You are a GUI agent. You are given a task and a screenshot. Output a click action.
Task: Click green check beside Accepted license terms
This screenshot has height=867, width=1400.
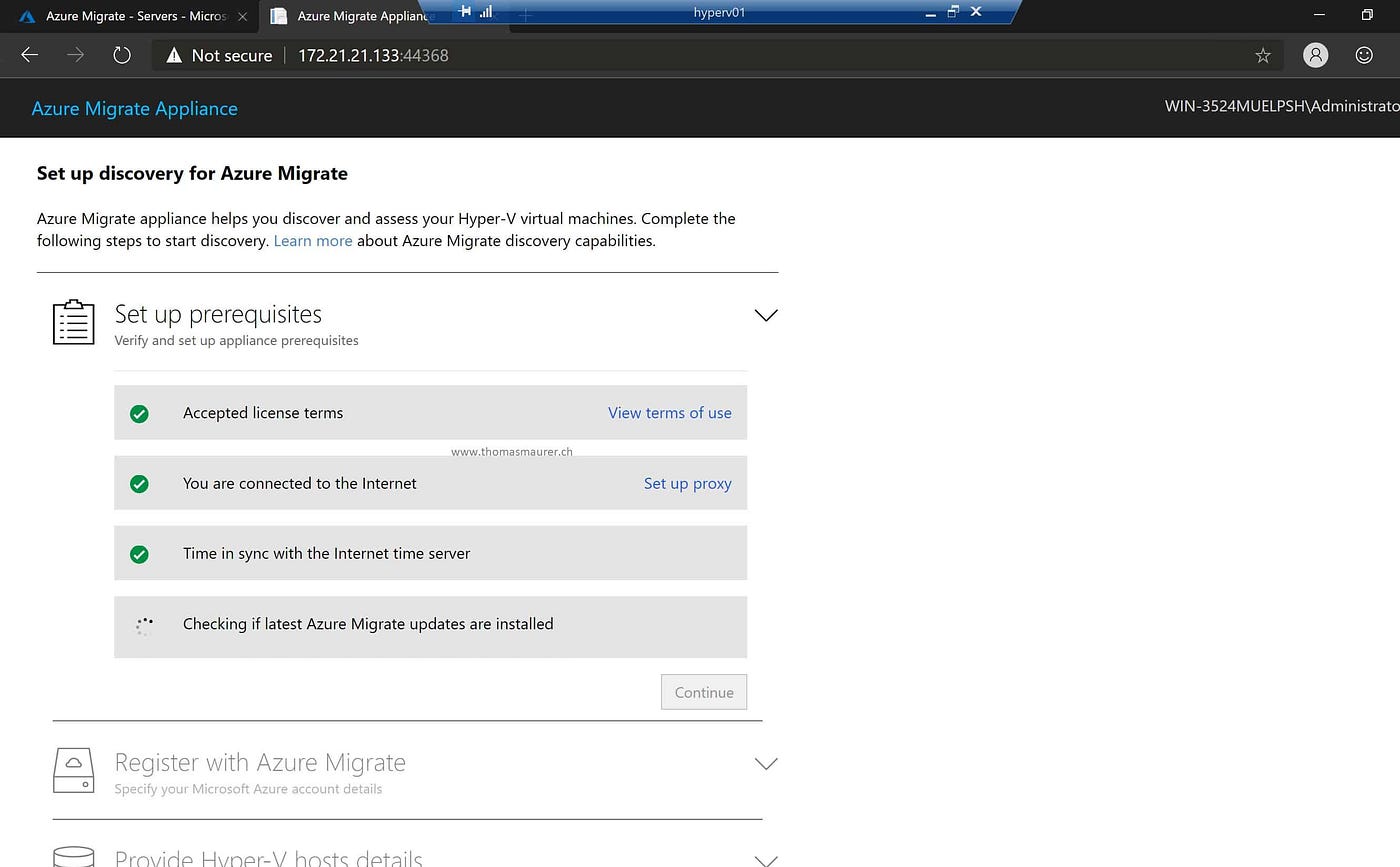point(140,413)
